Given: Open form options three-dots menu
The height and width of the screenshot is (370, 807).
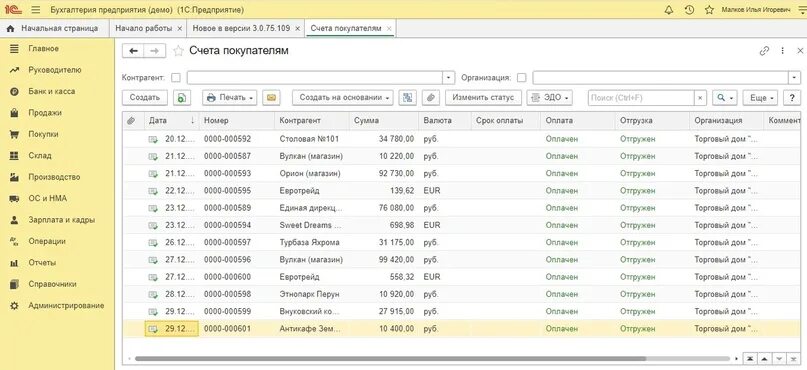Looking at the screenshot, I should (x=782, y=50).
